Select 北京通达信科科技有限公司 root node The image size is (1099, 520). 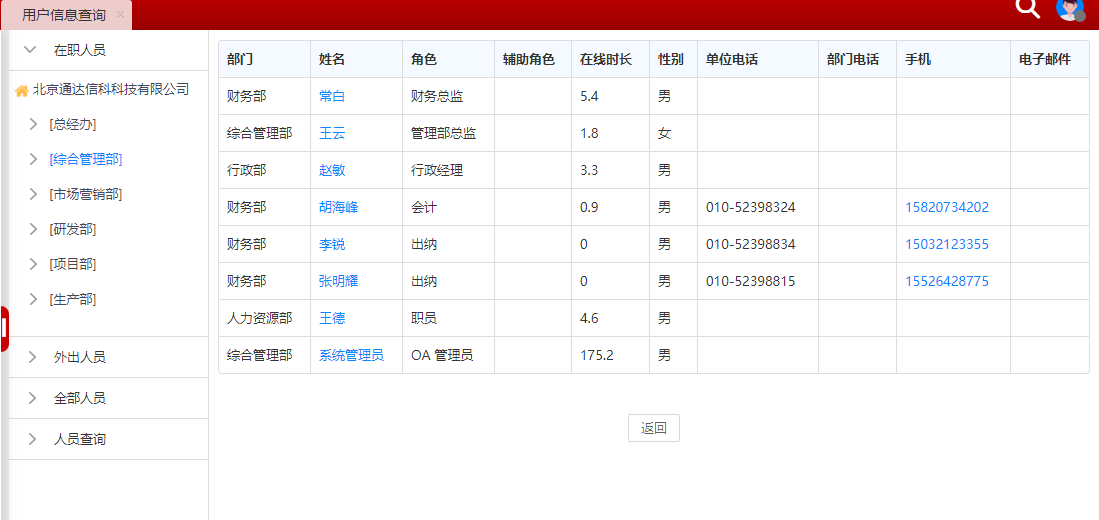tap(111, 90)
